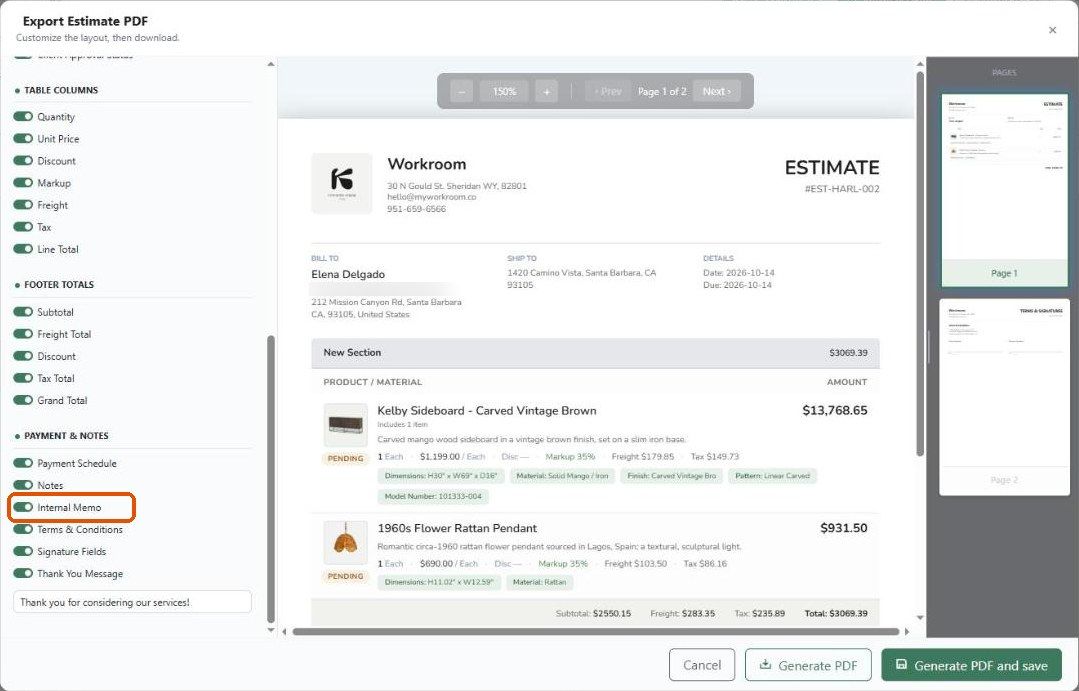Click the preview vertical scrollbar

[920, 263]
